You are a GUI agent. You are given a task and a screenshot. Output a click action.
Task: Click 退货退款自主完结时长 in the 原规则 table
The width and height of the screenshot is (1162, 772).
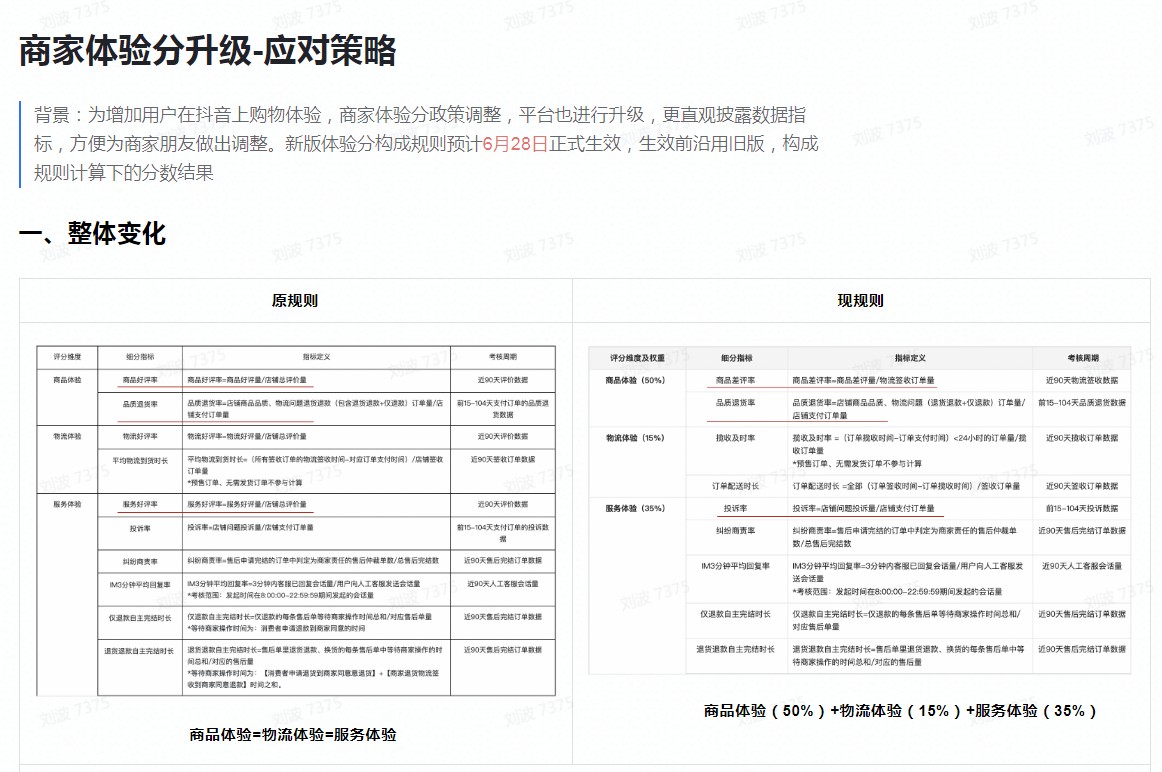(x=140, y=651)
